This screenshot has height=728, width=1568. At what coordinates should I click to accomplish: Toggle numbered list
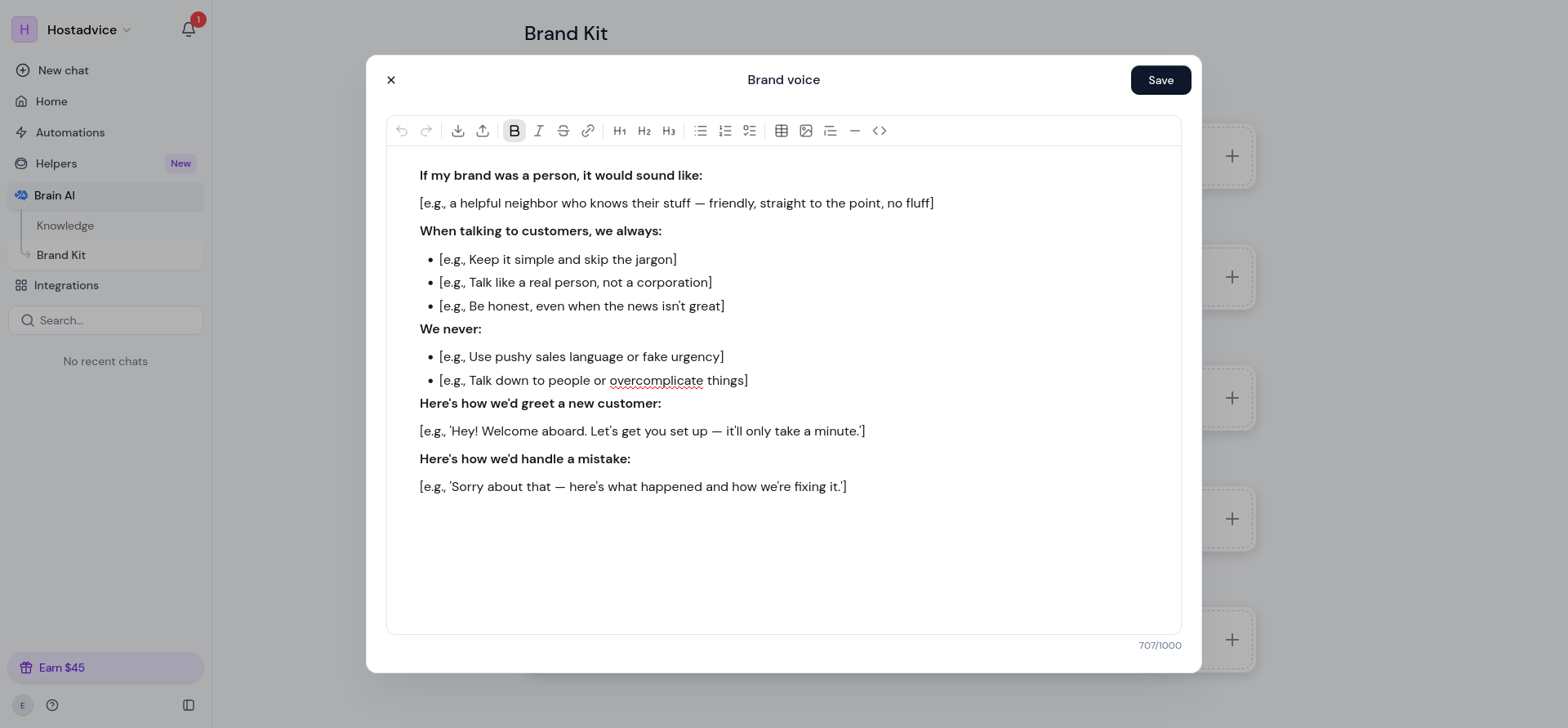[x=725, y=131]
